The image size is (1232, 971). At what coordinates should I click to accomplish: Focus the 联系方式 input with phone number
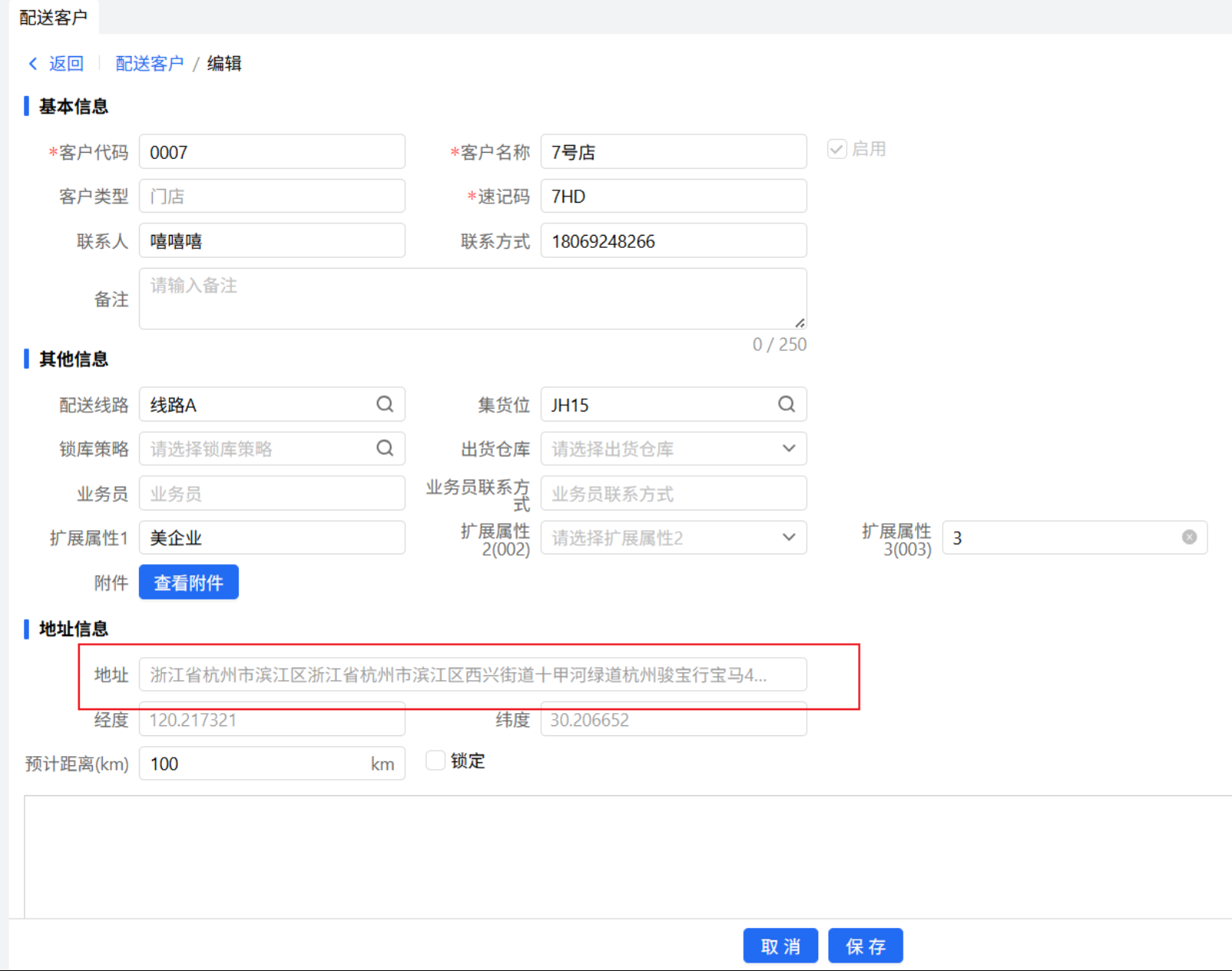(x=674, y=241)
